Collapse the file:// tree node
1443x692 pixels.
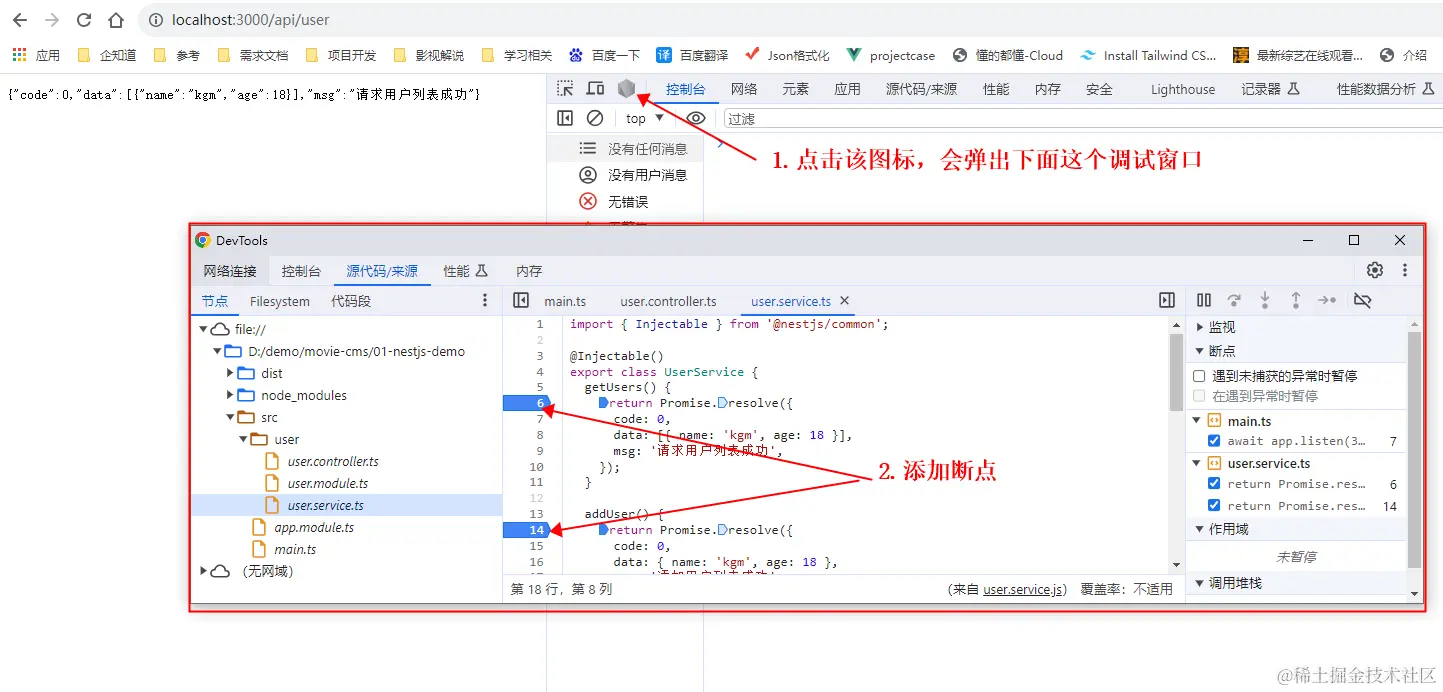coord(203,329)
